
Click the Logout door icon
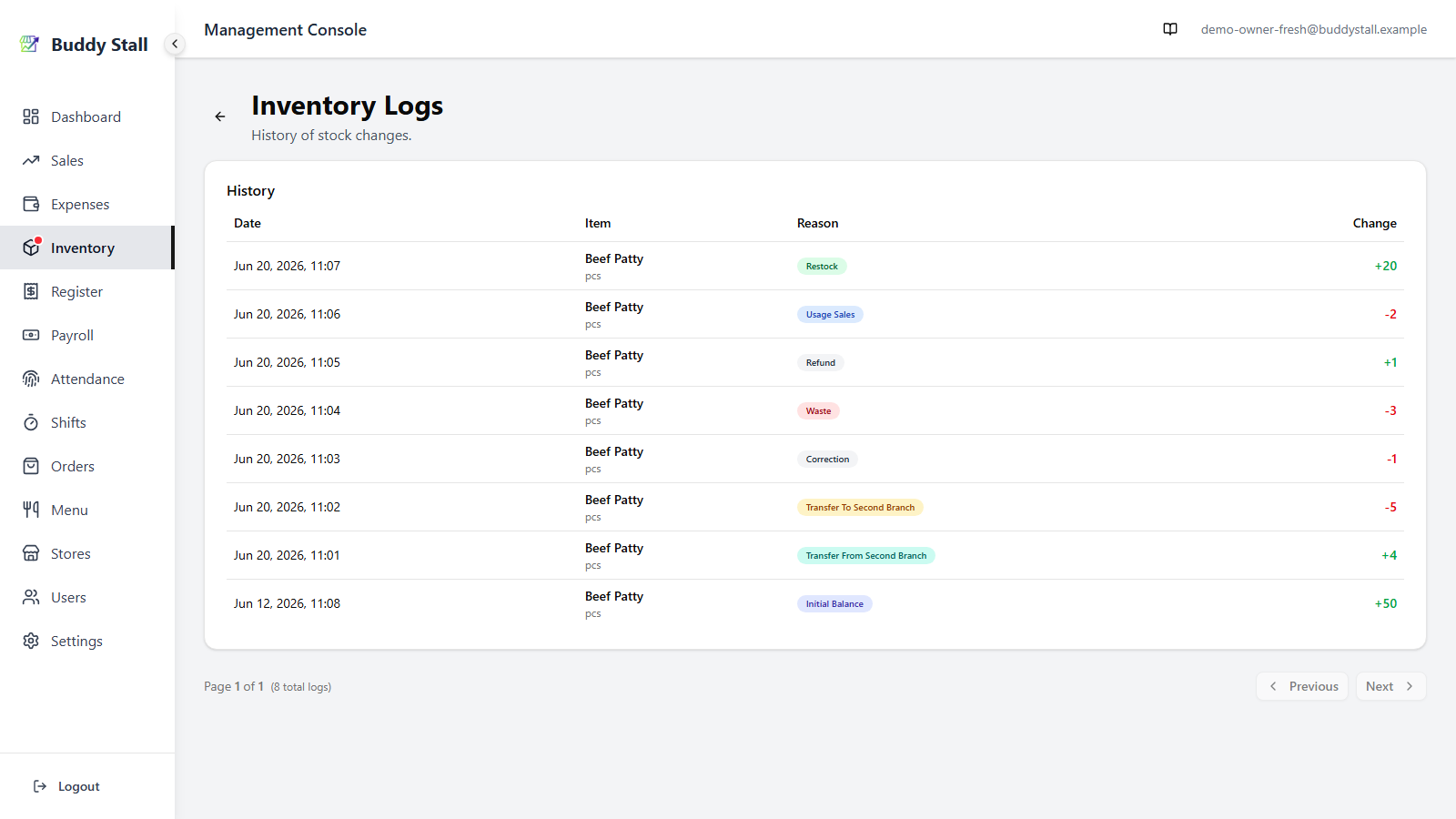[40, 786]
